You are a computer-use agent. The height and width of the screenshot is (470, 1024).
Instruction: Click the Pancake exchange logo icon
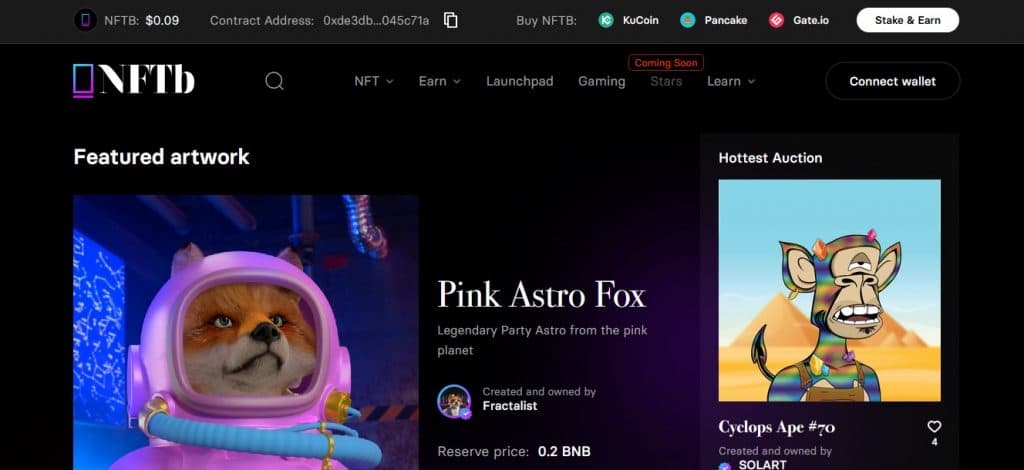688,20
